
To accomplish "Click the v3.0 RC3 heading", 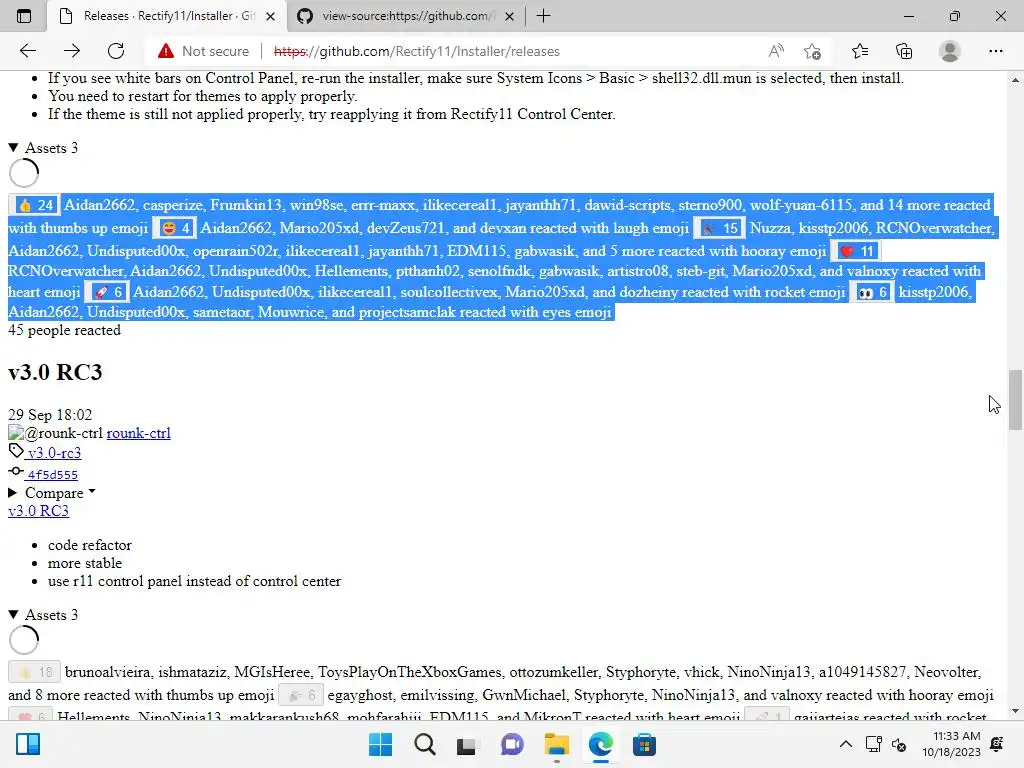I will coord(56,372).
